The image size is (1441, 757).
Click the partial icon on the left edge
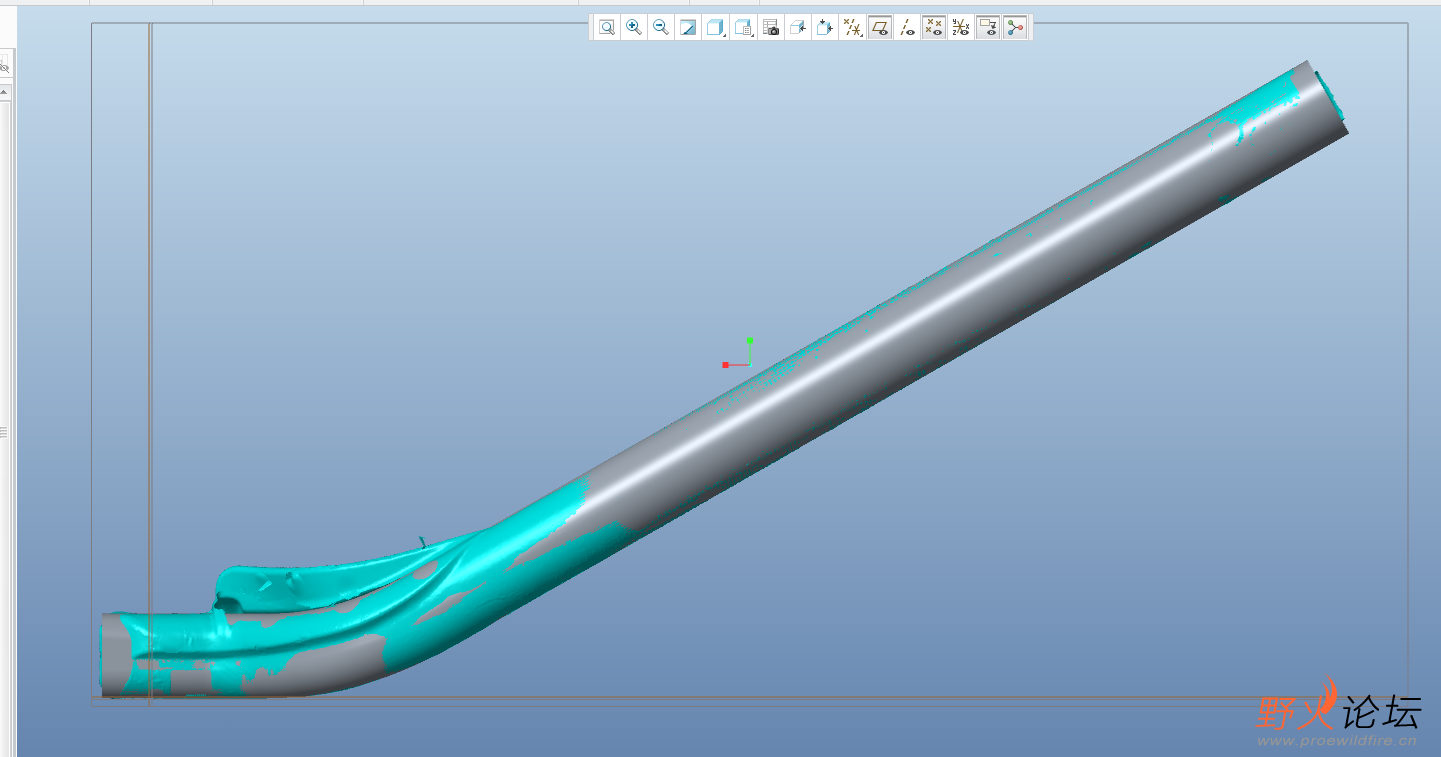[4, 66]
